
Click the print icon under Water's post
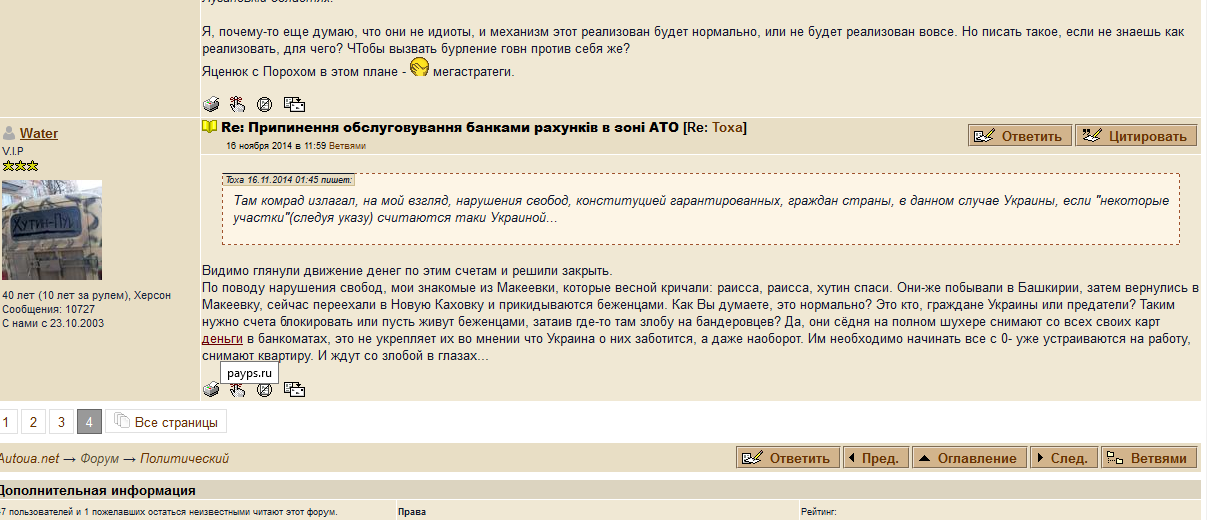211,390
